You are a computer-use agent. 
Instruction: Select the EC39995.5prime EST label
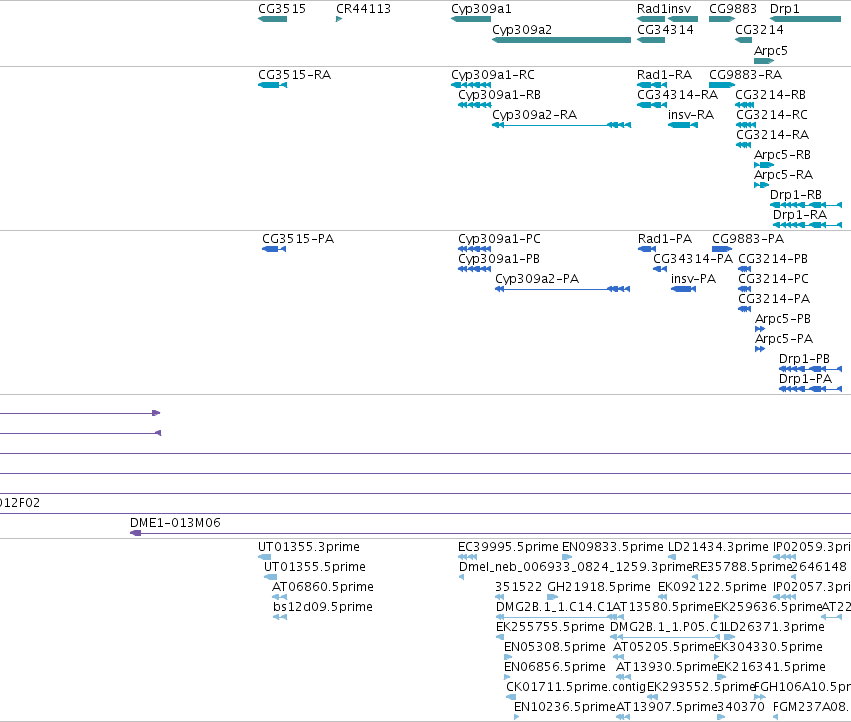click(x=508, y=547)
